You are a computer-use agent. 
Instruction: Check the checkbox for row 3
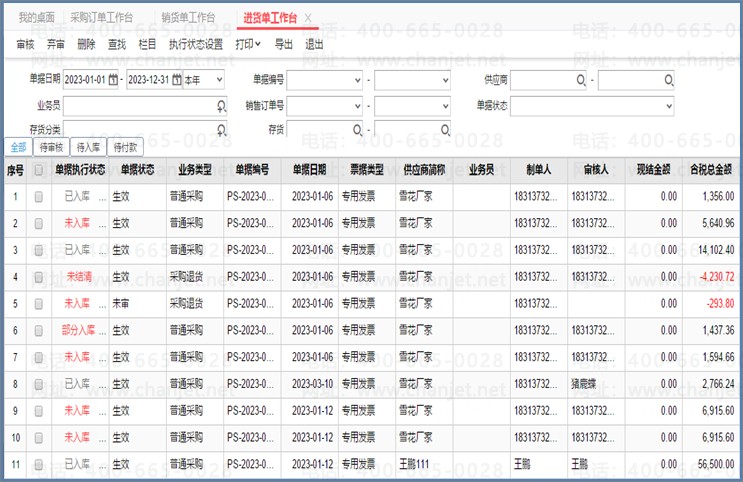coord(38,250)
